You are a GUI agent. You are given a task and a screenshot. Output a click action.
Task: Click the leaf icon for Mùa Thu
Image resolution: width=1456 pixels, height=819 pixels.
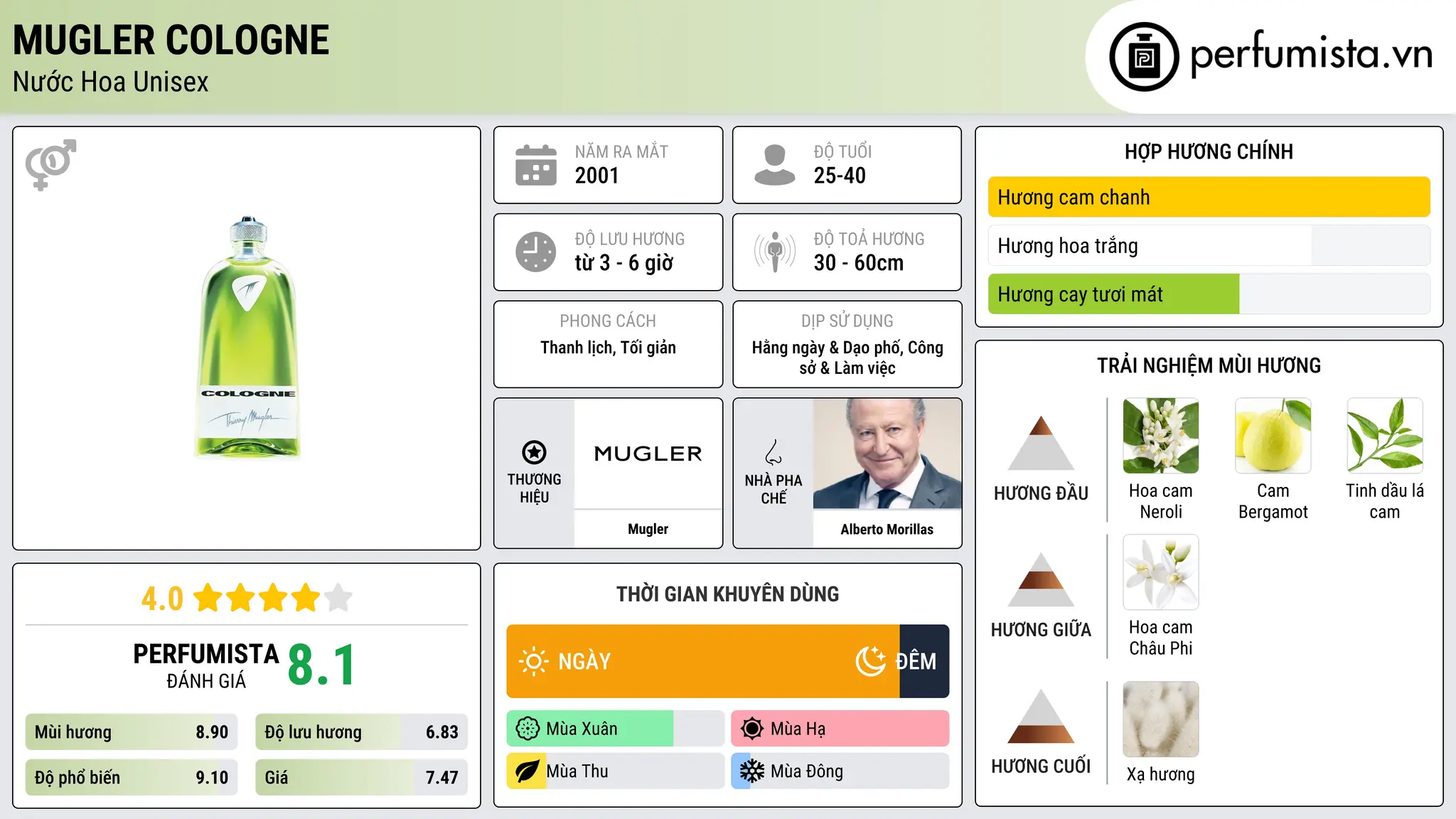click(x=527, y=771)
